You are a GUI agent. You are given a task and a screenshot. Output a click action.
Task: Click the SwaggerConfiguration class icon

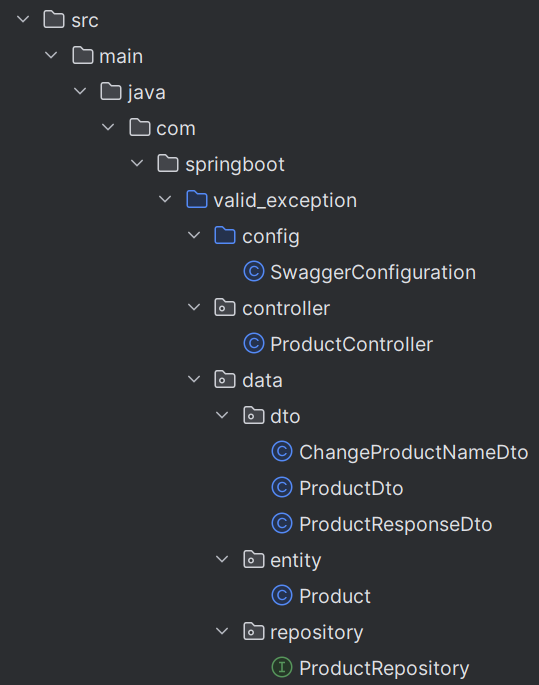tap(254, 272)
